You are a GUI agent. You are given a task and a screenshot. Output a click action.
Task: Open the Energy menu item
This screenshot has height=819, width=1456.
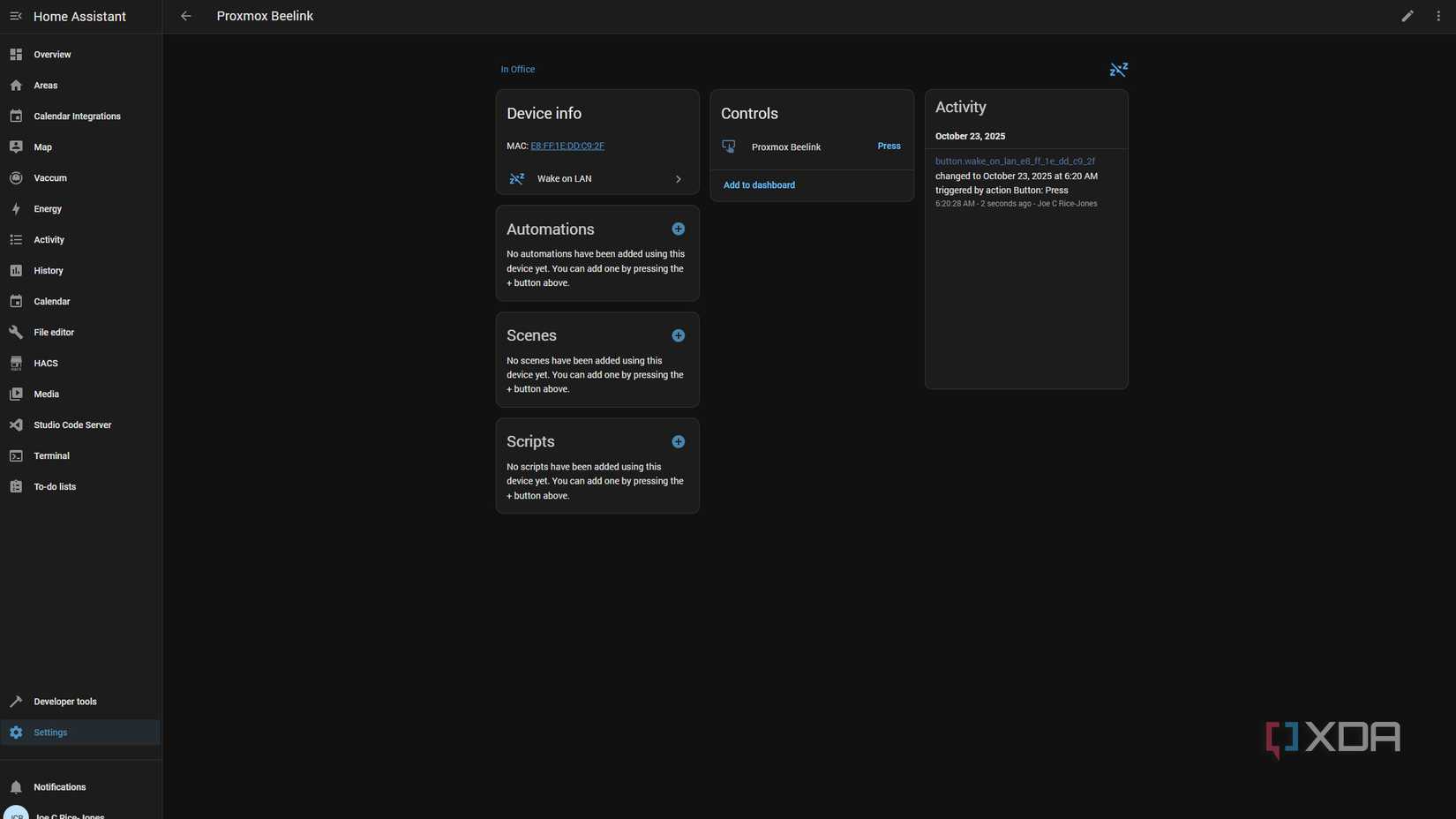point(80,209)
